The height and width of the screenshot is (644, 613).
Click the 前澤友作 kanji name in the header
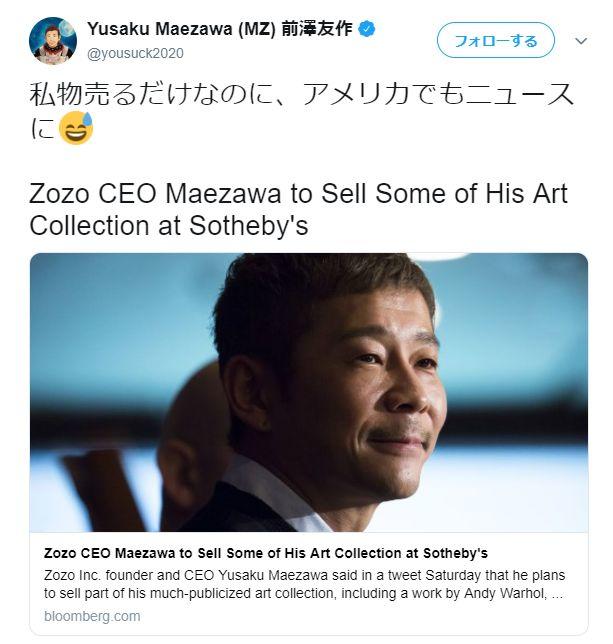pyautogui.click(x=317, y=29)
